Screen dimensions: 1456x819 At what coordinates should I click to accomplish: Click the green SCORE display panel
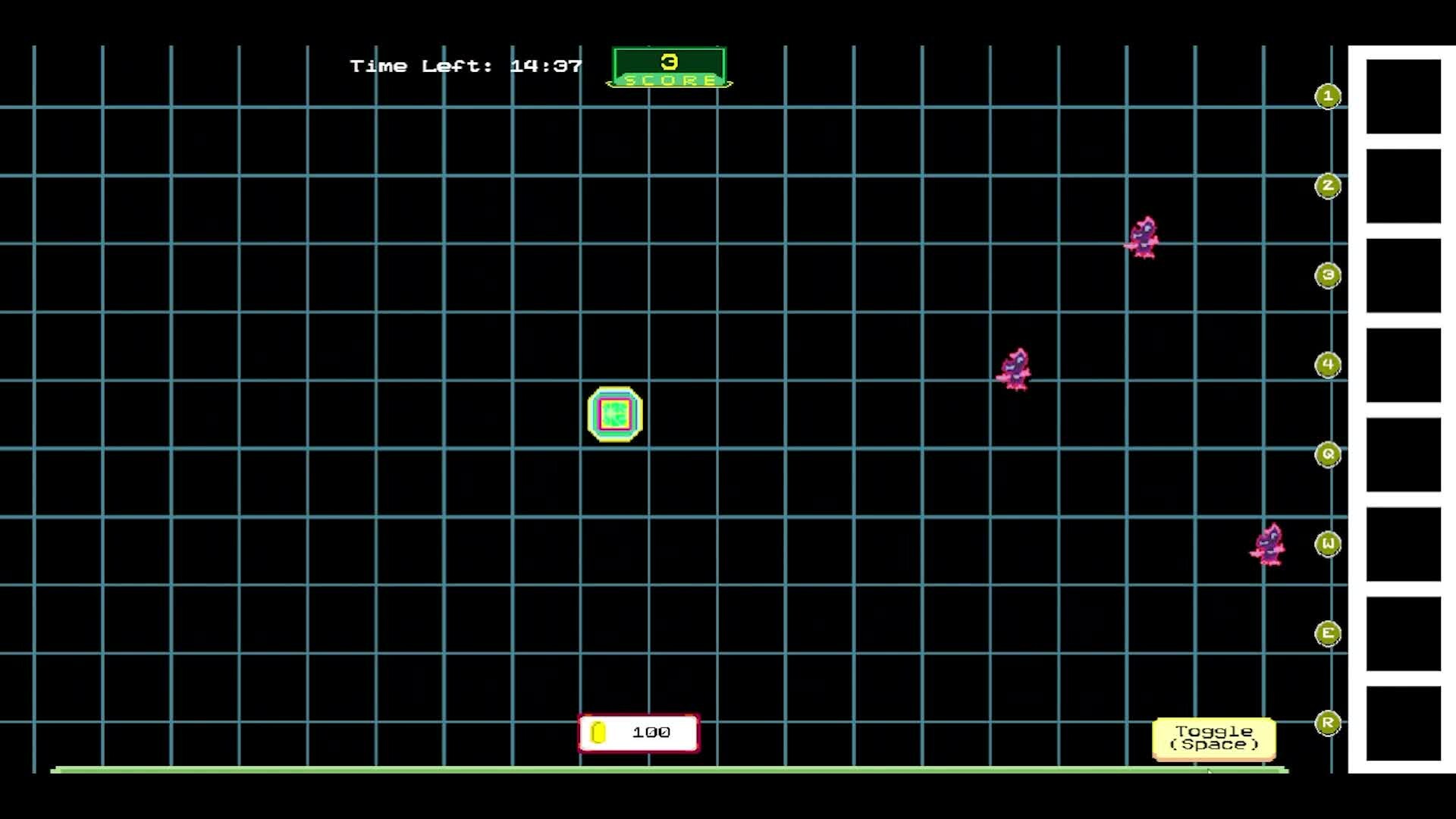tap(670, 67)
